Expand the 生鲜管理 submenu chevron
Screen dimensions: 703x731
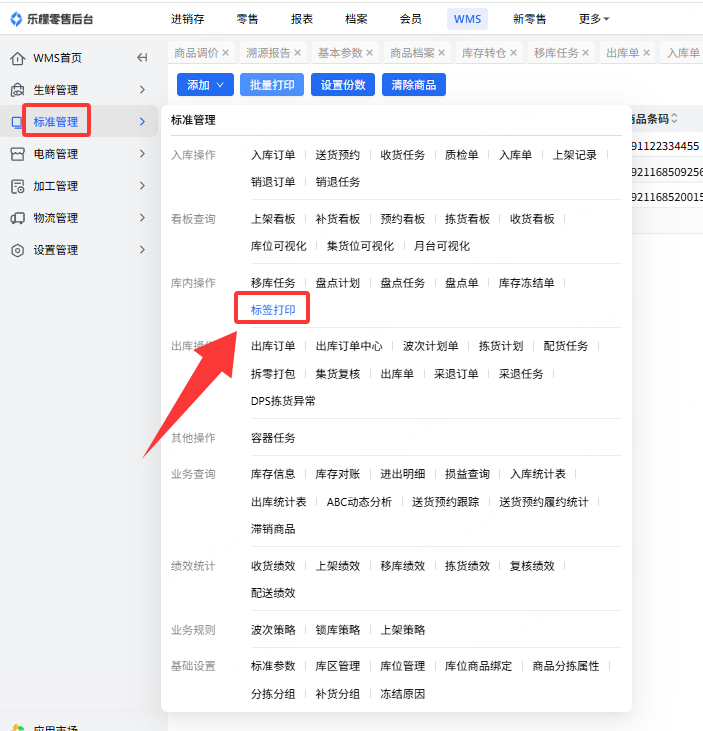click(142, 90)
